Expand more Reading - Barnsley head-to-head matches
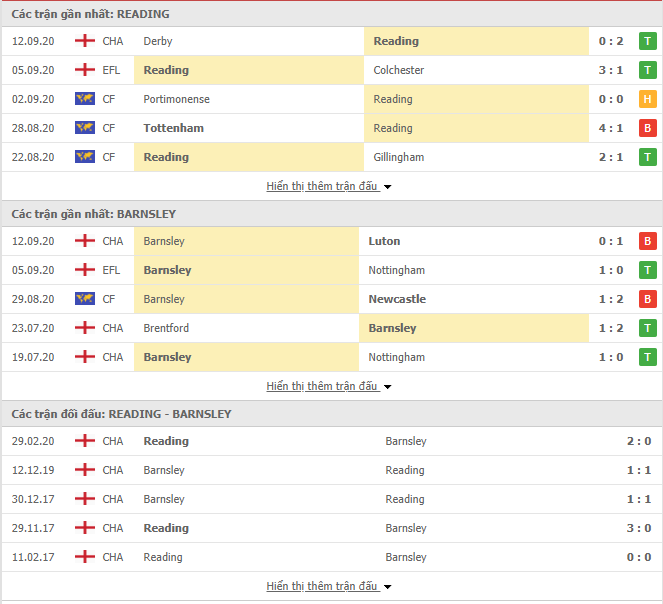 [x=329, y=586]
